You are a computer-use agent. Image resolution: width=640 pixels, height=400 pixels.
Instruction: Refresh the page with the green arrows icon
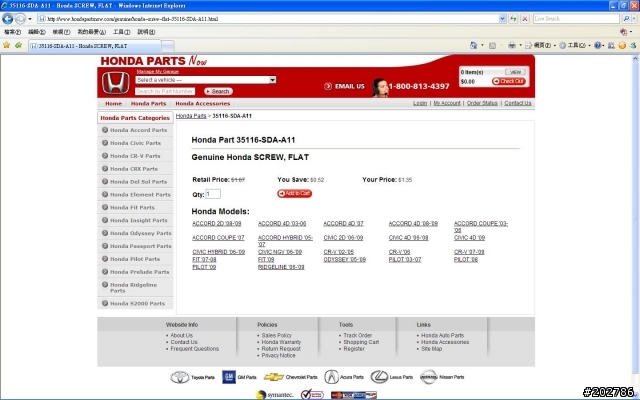[x=513, y=19]
